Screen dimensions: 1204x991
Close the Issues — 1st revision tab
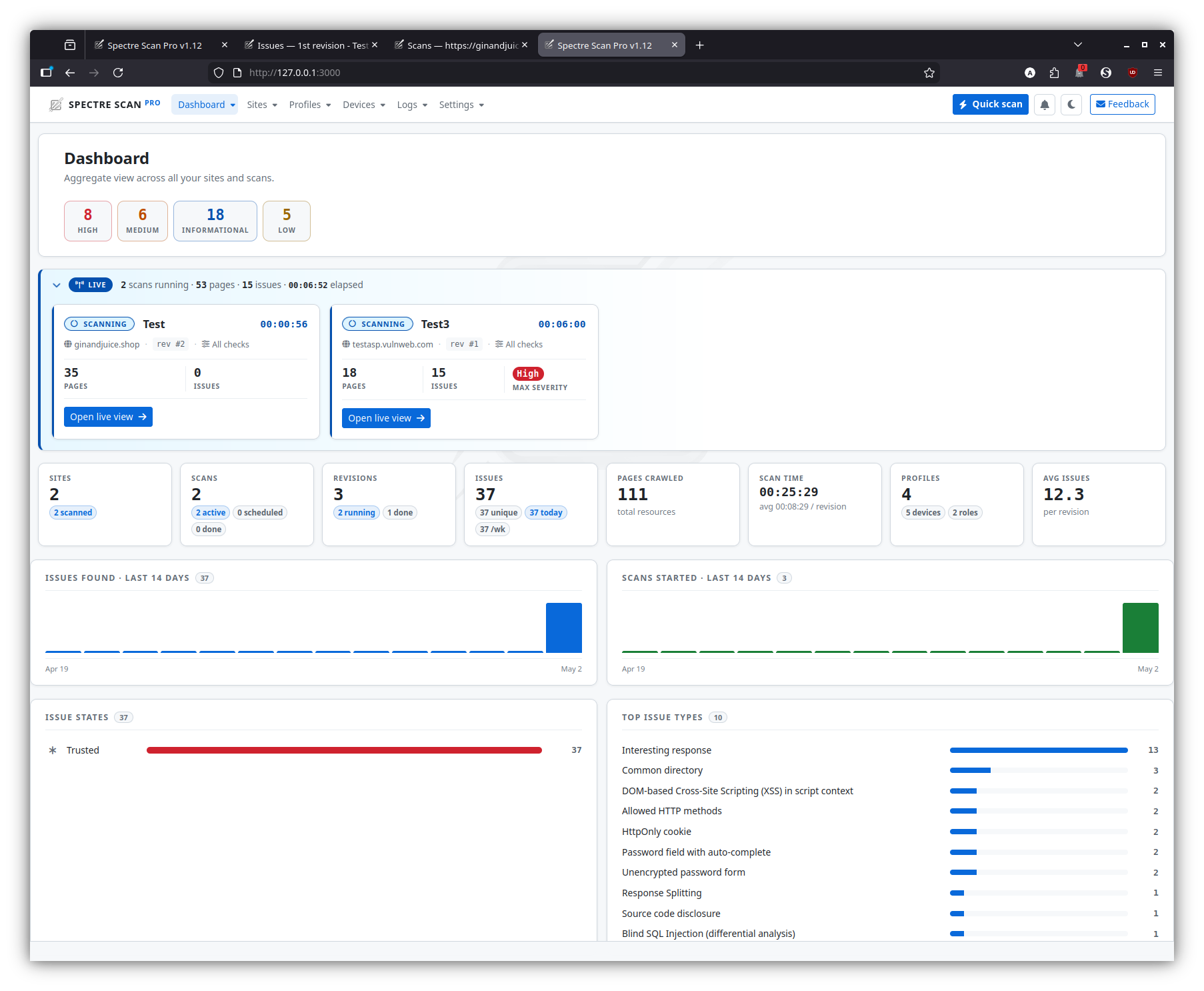pos(375,45)
